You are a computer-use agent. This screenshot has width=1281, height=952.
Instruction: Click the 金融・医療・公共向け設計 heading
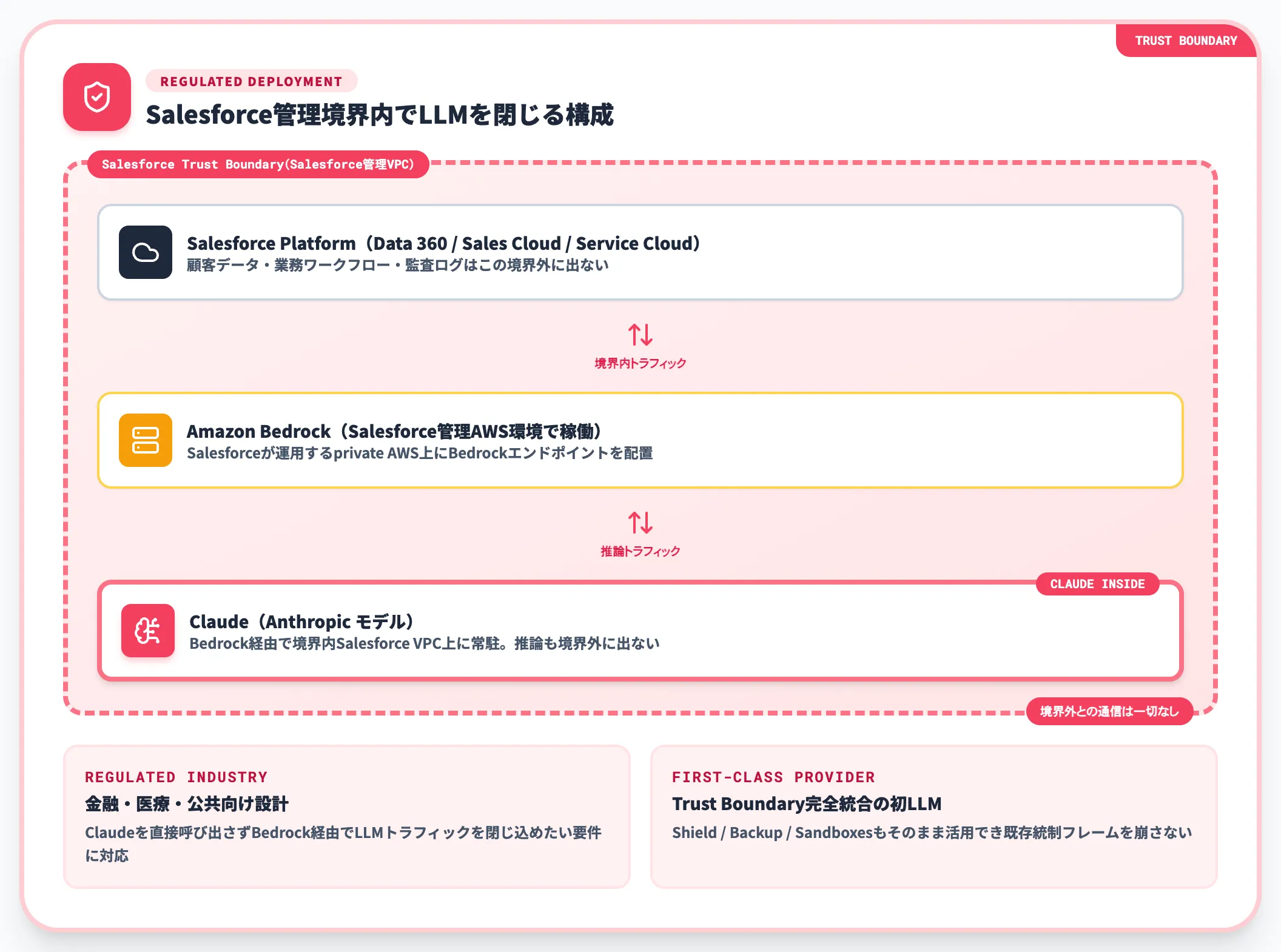187,804
